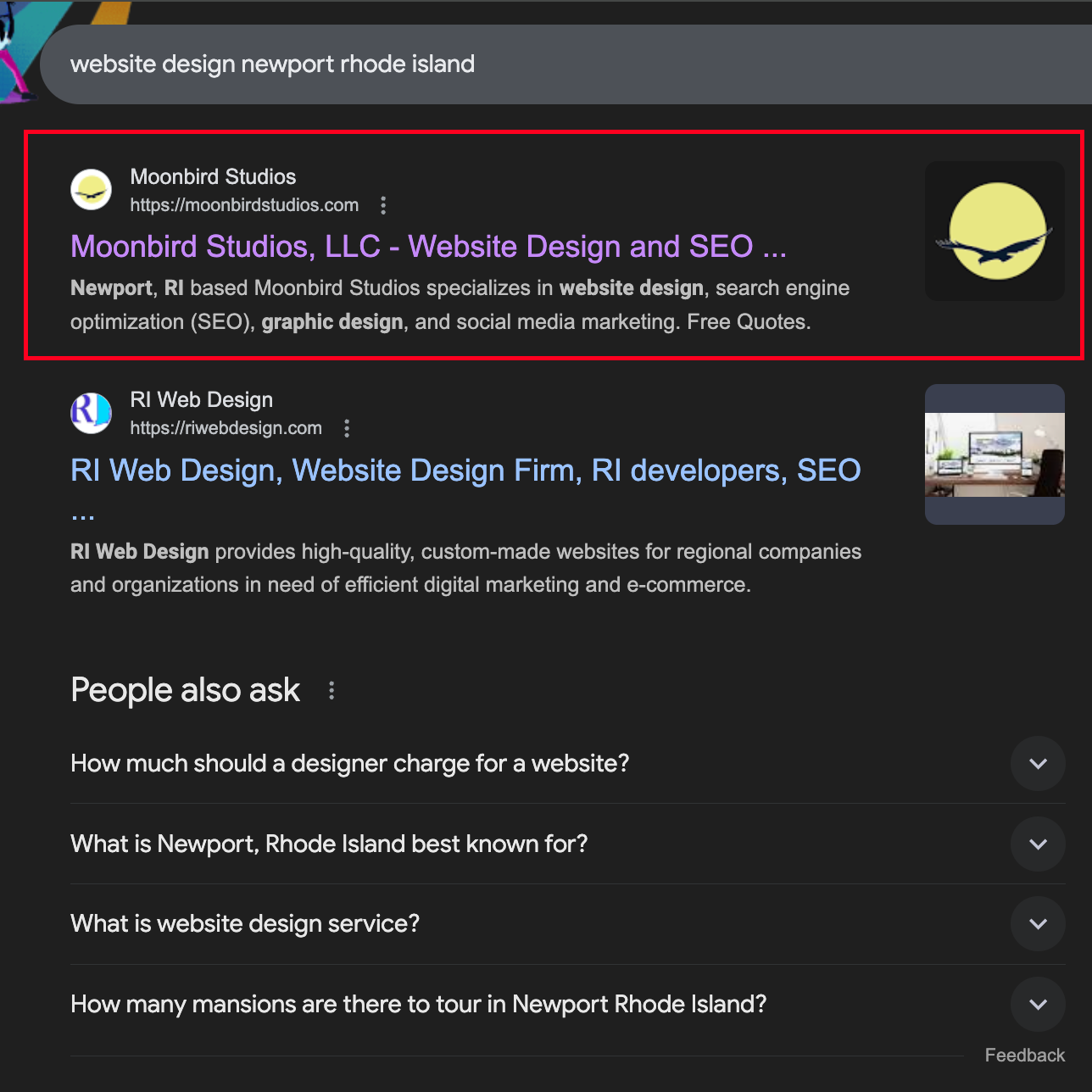This screenshot has height=1092, width=1092.
Task: Click the RI Web Design desk workspace image
Action: coord(994,454)
